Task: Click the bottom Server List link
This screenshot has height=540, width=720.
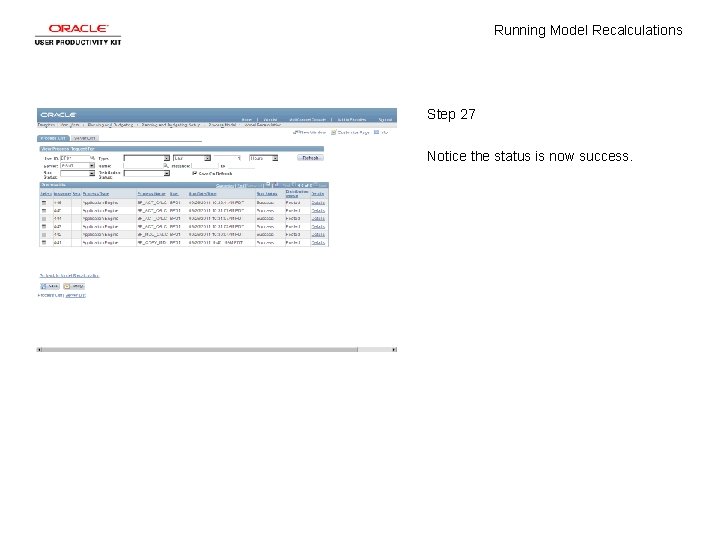Action: coord(75,296)
